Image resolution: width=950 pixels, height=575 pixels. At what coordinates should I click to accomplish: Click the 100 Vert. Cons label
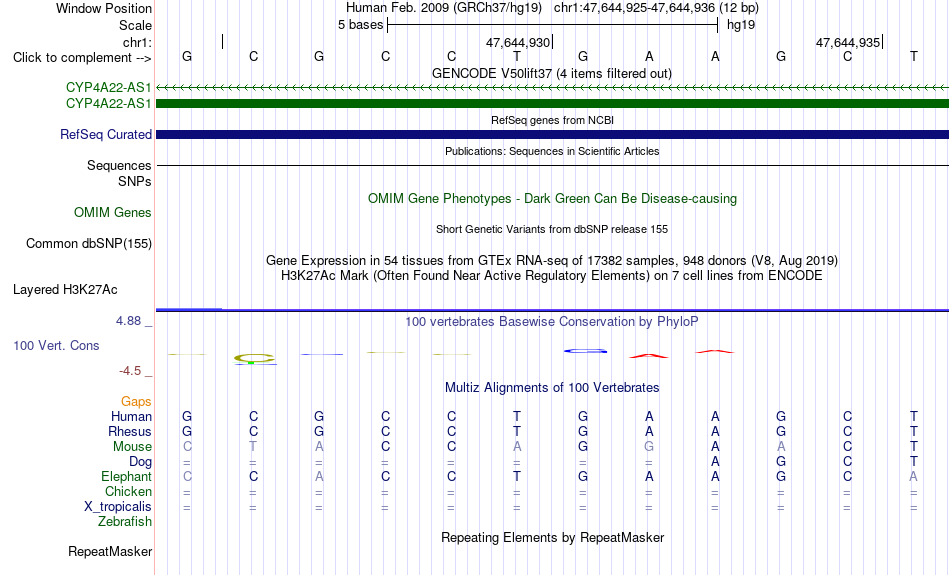pos(56,345)
